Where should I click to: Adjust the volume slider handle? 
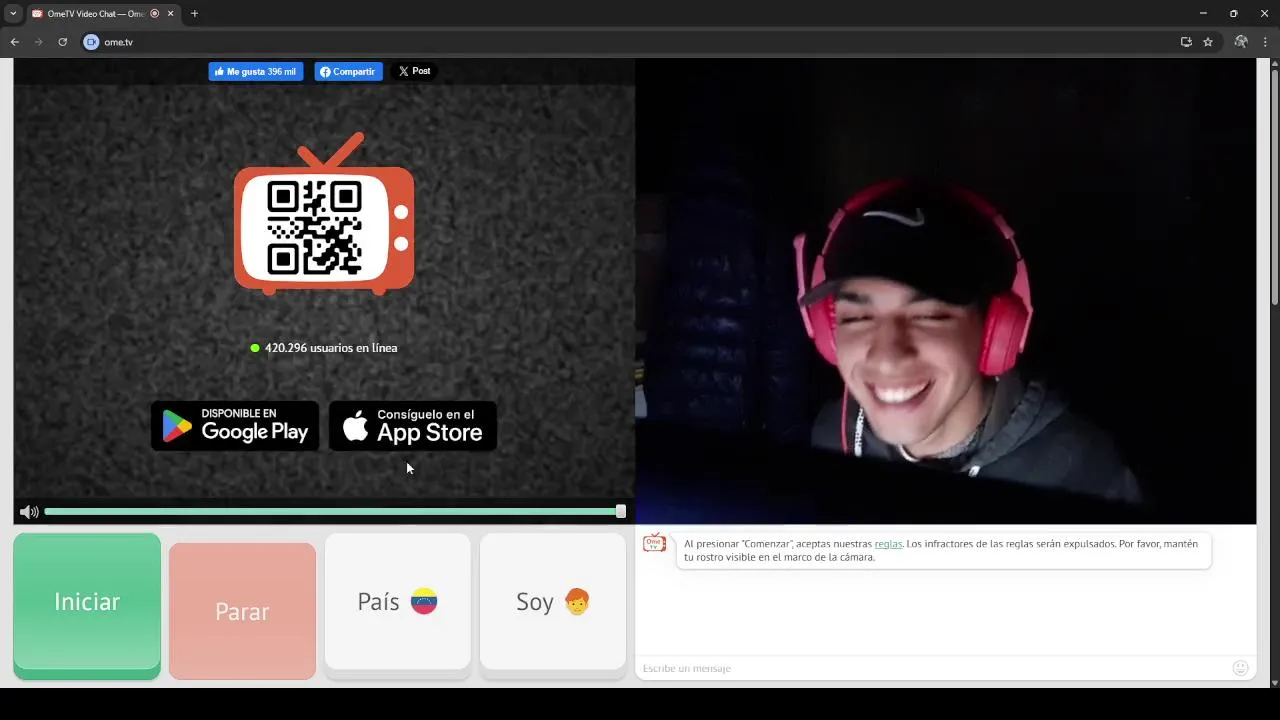click(621, 511)
